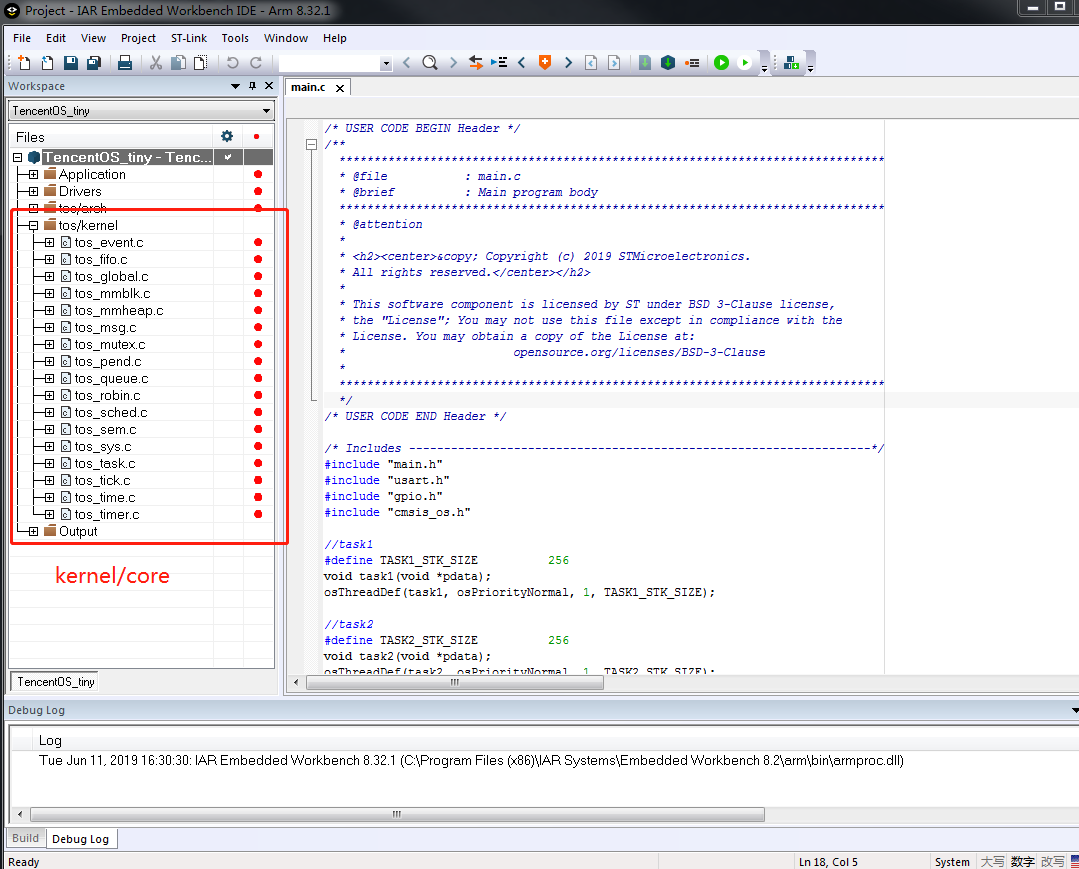1079x869 pixels.
Task: Collapse the tos/kernel folder node
Action: [x=33, y=225]
